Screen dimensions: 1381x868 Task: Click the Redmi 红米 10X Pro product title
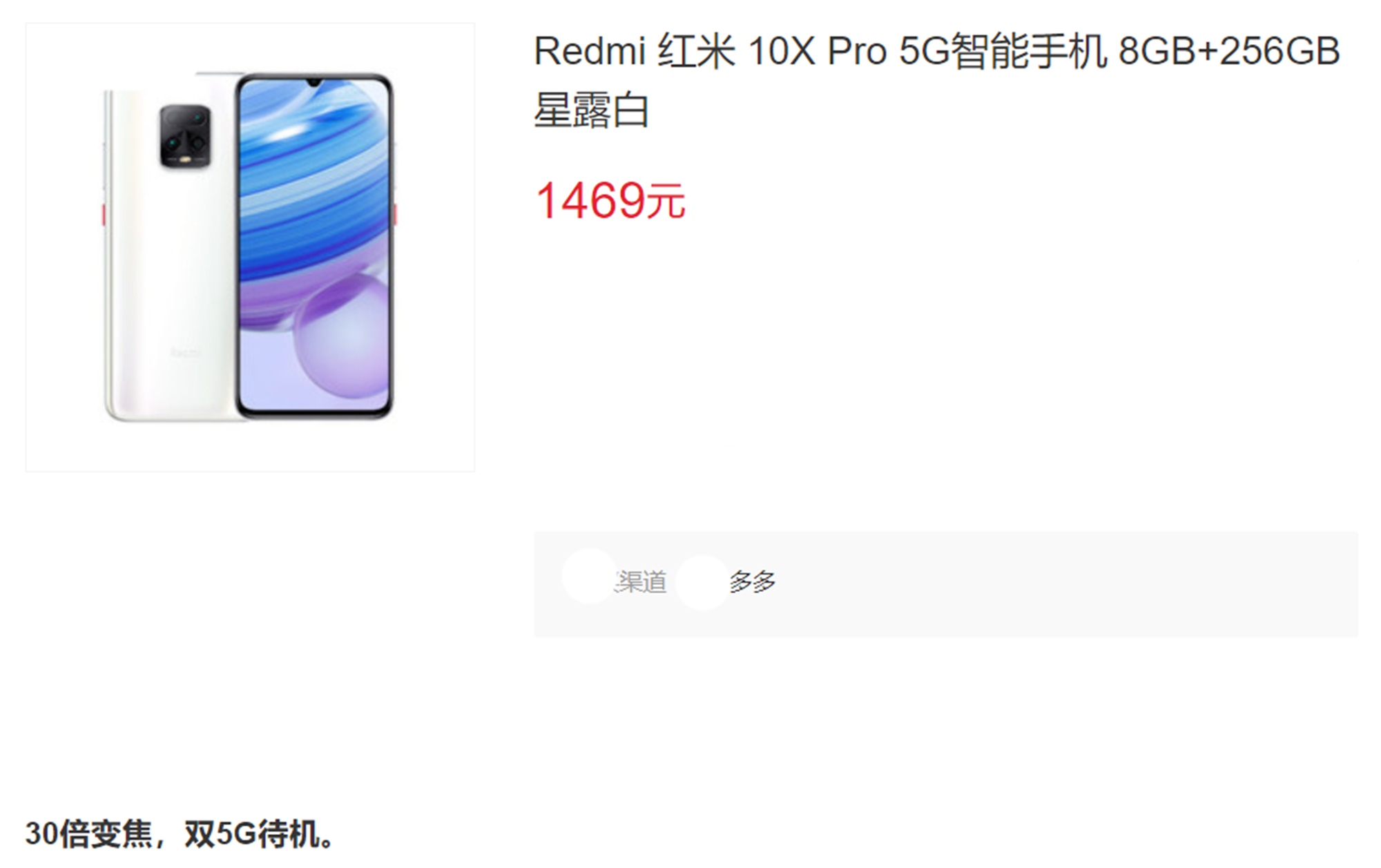pyautogui.click(x=937, y=81)
